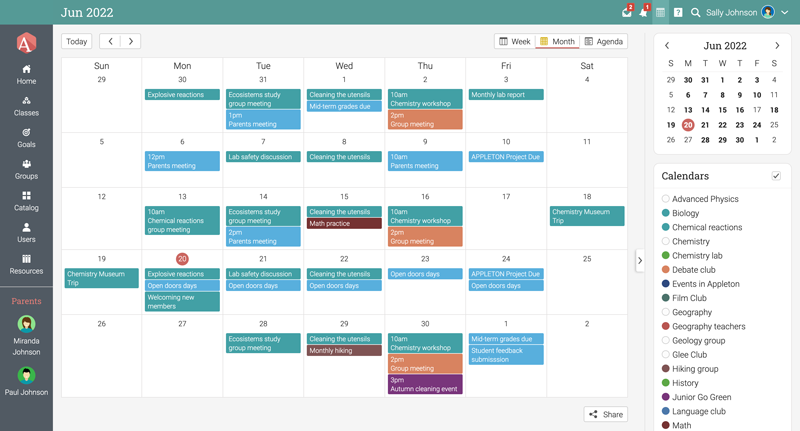The width and height of the screenshot is (800, 431).
Task: Switch to Agenda view
Action: [603, 42]
